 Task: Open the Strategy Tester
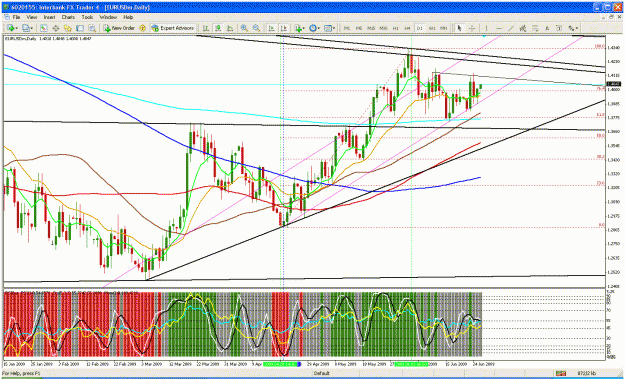tap(92, 28)
